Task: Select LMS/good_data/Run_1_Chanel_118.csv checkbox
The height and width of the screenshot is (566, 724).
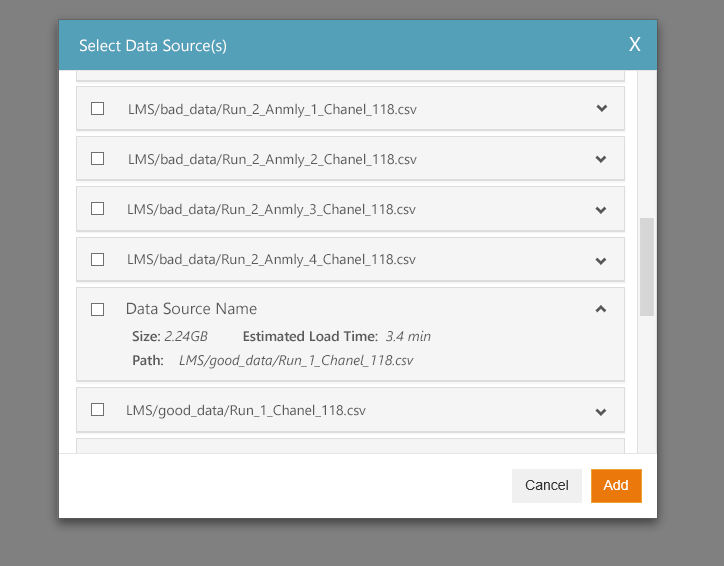Action: click(97, 409)
